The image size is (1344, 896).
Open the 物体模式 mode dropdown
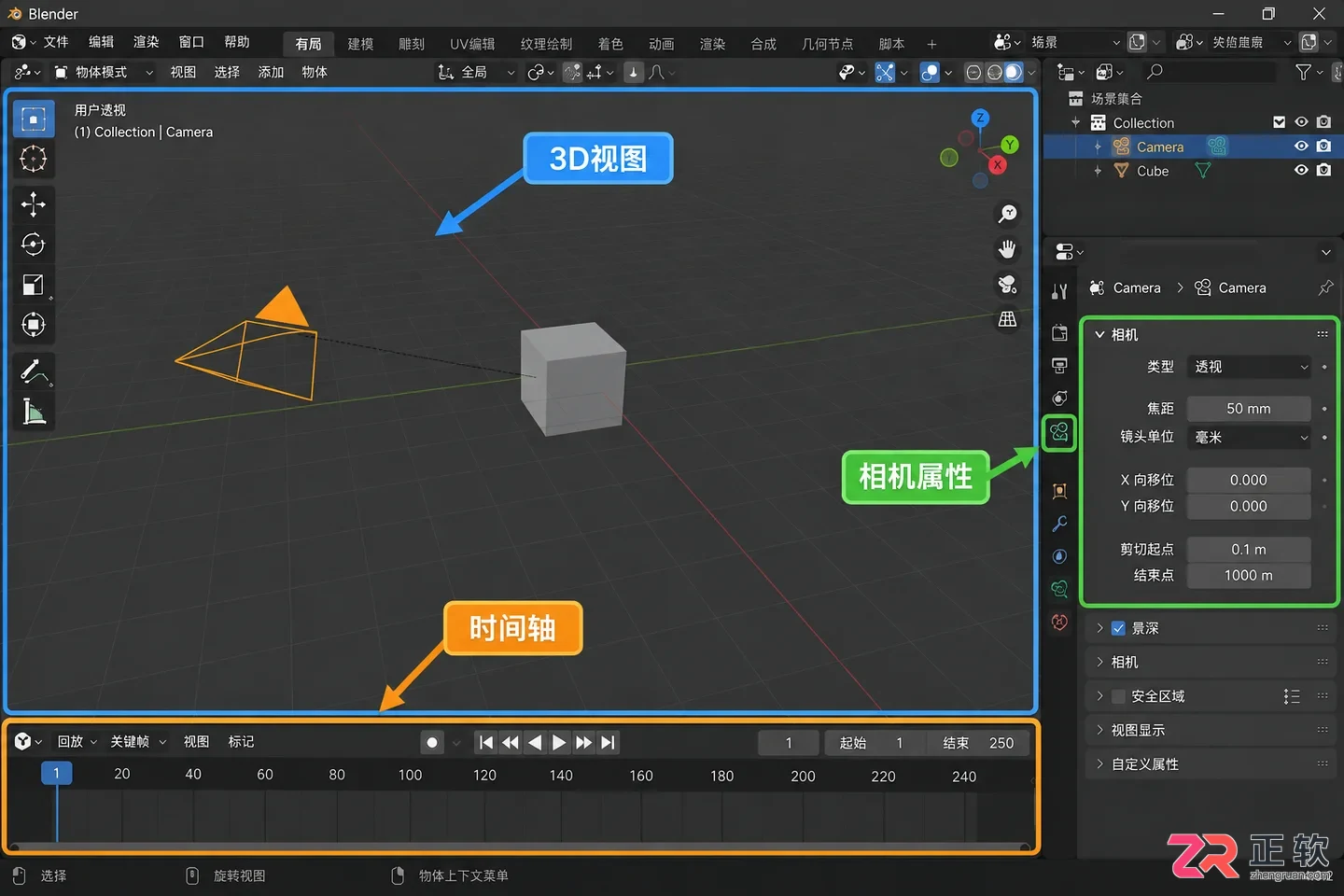click(x=103, y=72)
